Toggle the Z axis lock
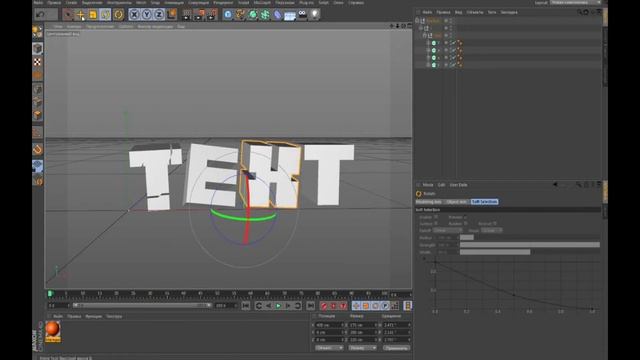Viewport: 640px width, 360px height. tap(159, 15)
